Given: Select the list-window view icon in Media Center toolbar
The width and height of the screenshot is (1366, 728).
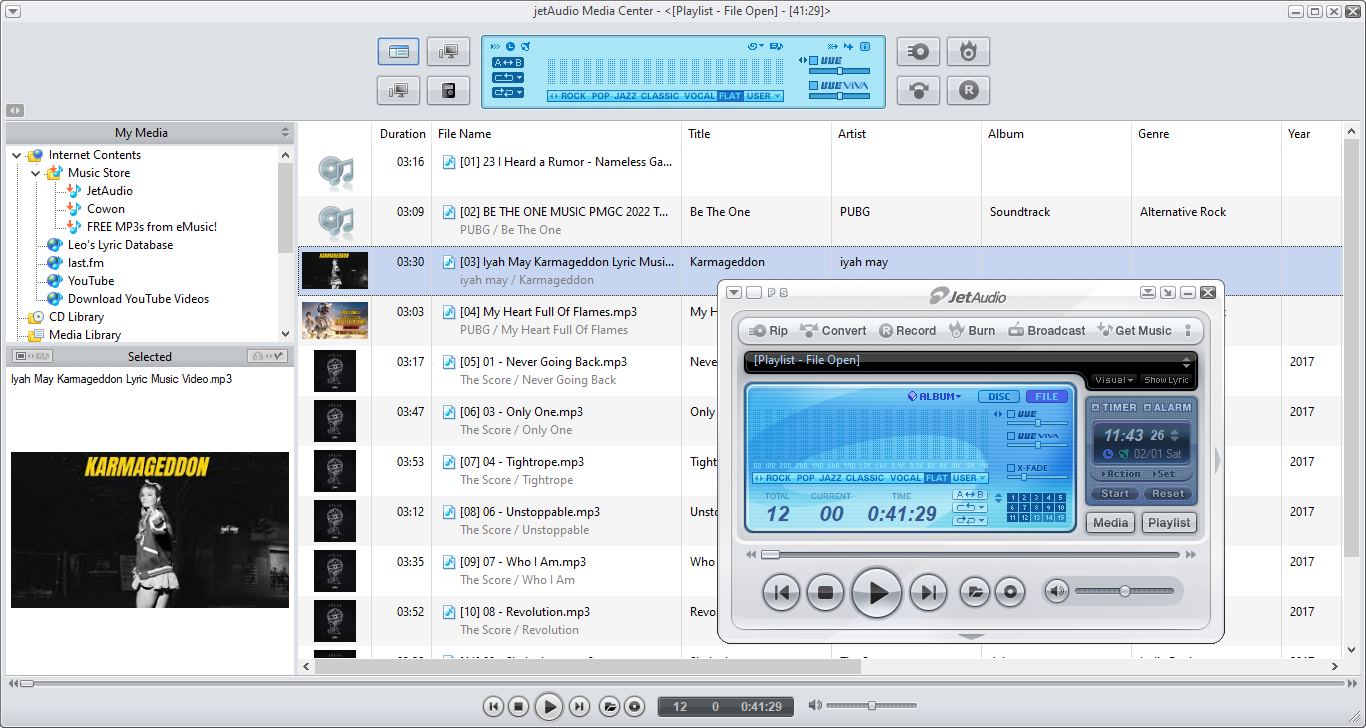Looking at the screenshot, I should [x=399, y=52].
